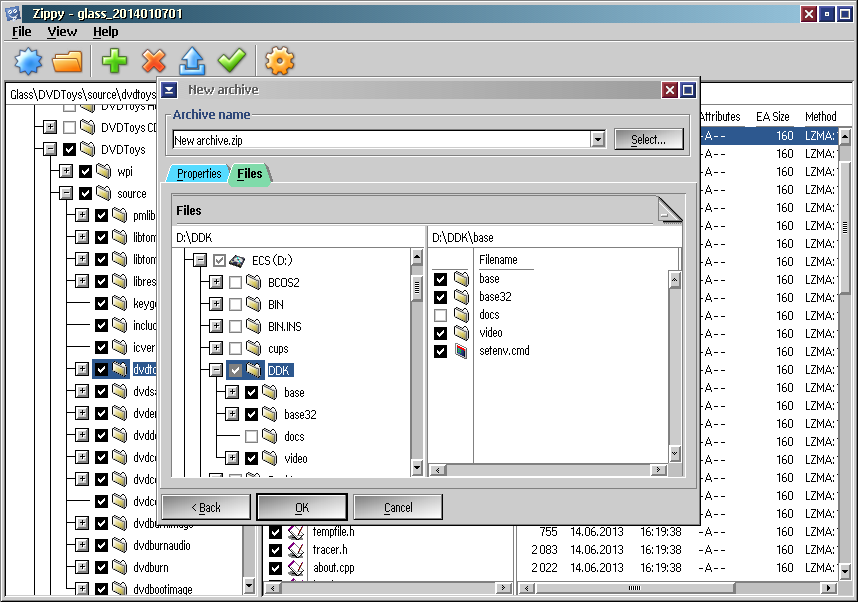Click the Select... button
The image size is (858, 602).
coord(648,140)
